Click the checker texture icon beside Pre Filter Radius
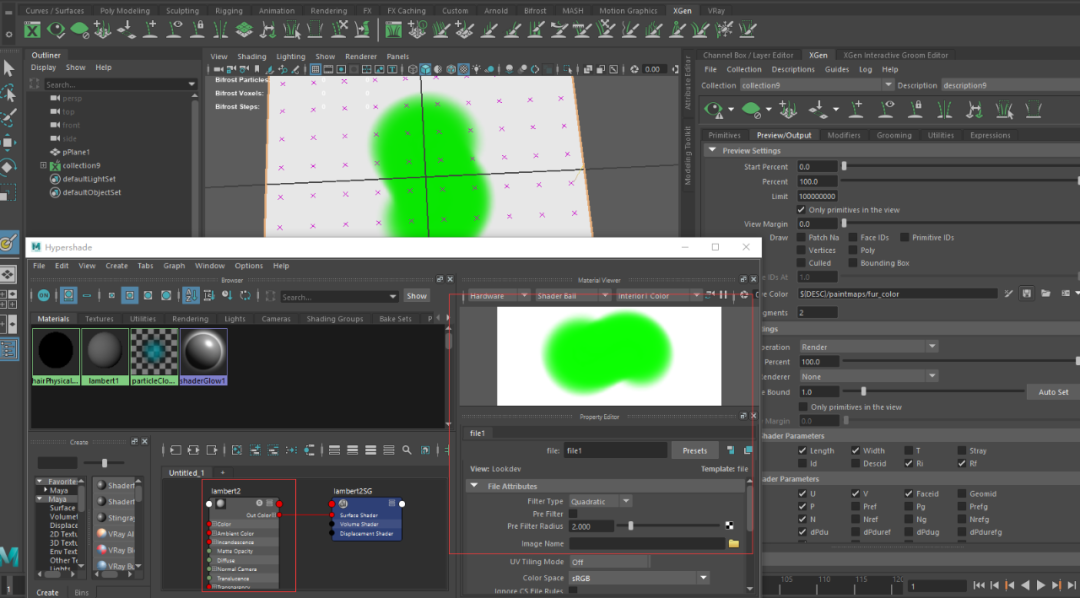This screenshot has height=598, width=1080. 729,526
